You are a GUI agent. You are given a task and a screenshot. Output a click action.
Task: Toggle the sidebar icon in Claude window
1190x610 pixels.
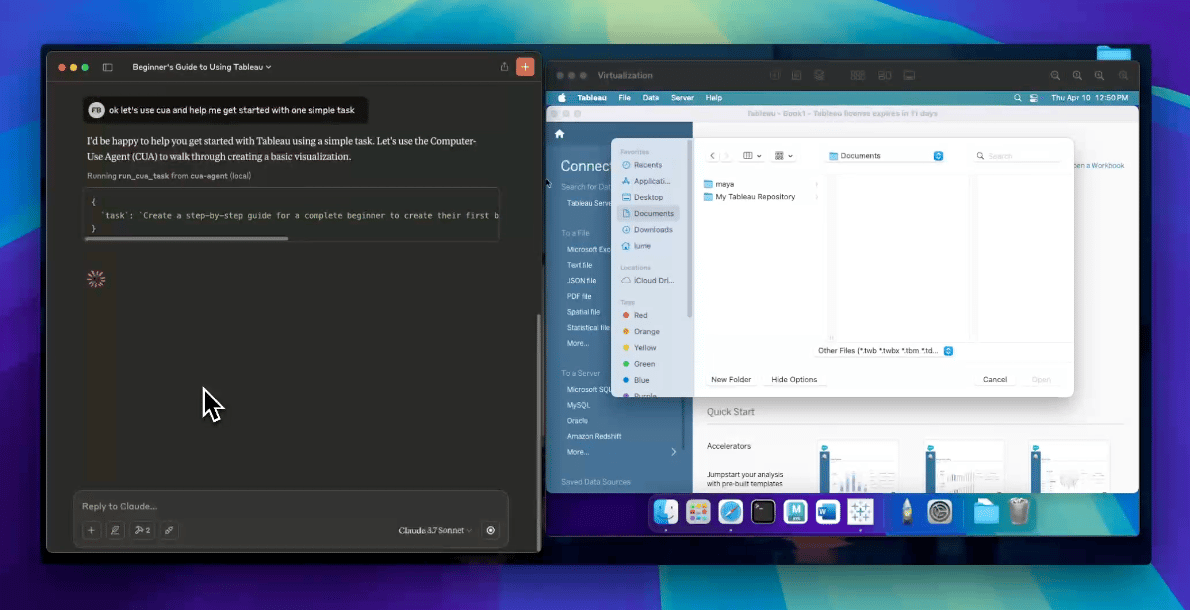point(108,68)
